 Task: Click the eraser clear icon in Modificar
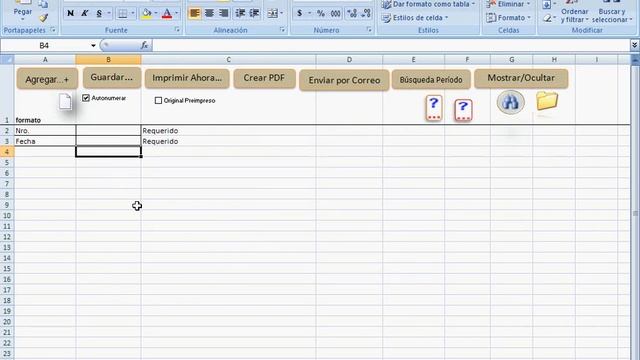[547, 18]
